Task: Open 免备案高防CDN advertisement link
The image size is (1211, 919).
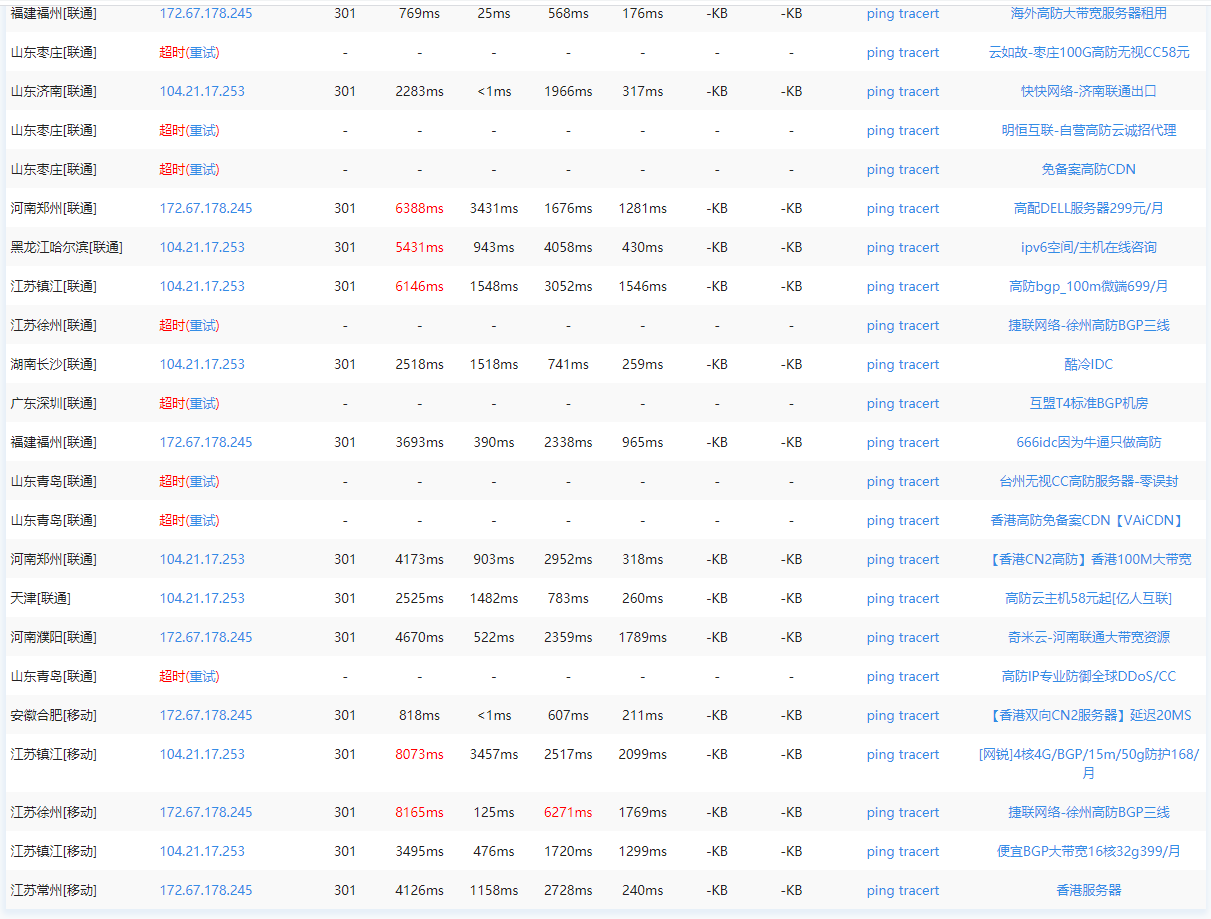Action: [1088, 170]
